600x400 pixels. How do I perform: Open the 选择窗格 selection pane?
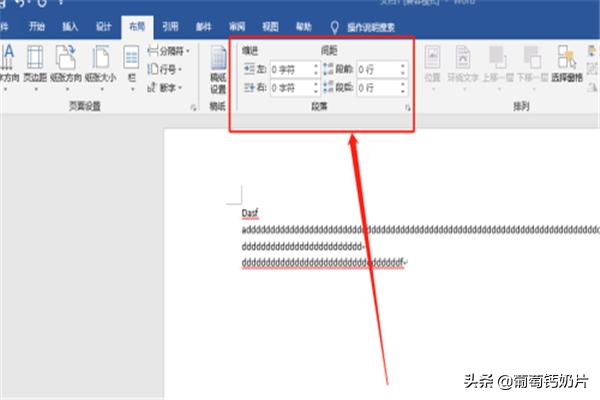(567, 64)
